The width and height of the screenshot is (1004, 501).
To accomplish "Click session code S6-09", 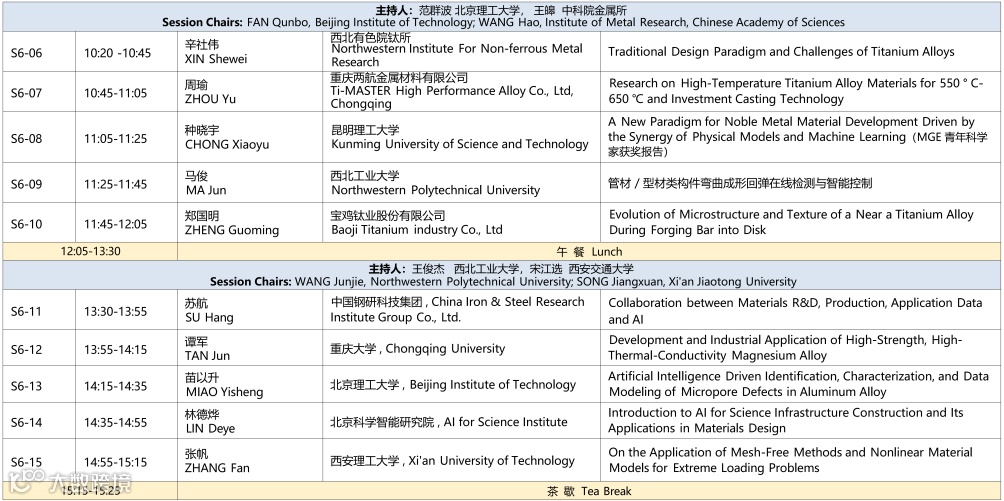I will tap(26, 185).
